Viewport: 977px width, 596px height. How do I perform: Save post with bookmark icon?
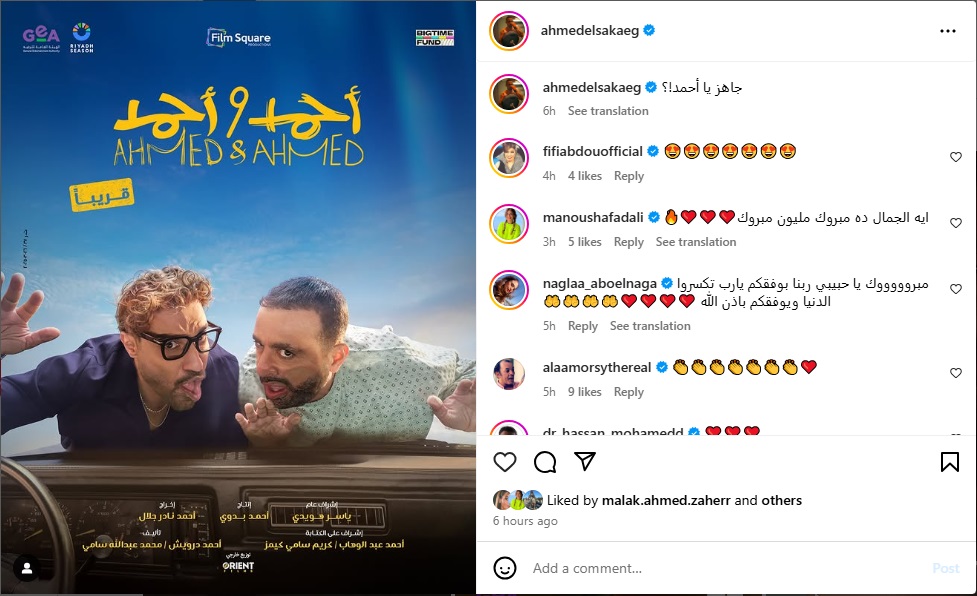[x=950, y=462]
